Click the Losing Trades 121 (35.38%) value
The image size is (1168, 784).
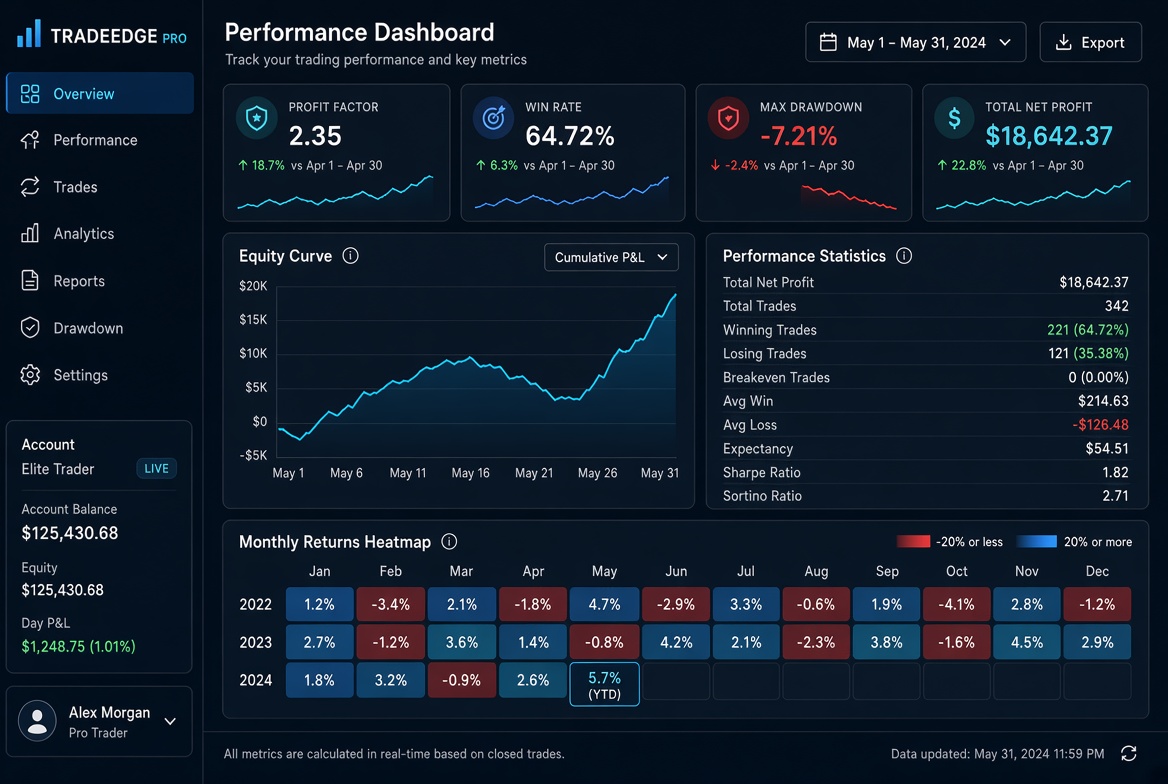[1088, 353]
